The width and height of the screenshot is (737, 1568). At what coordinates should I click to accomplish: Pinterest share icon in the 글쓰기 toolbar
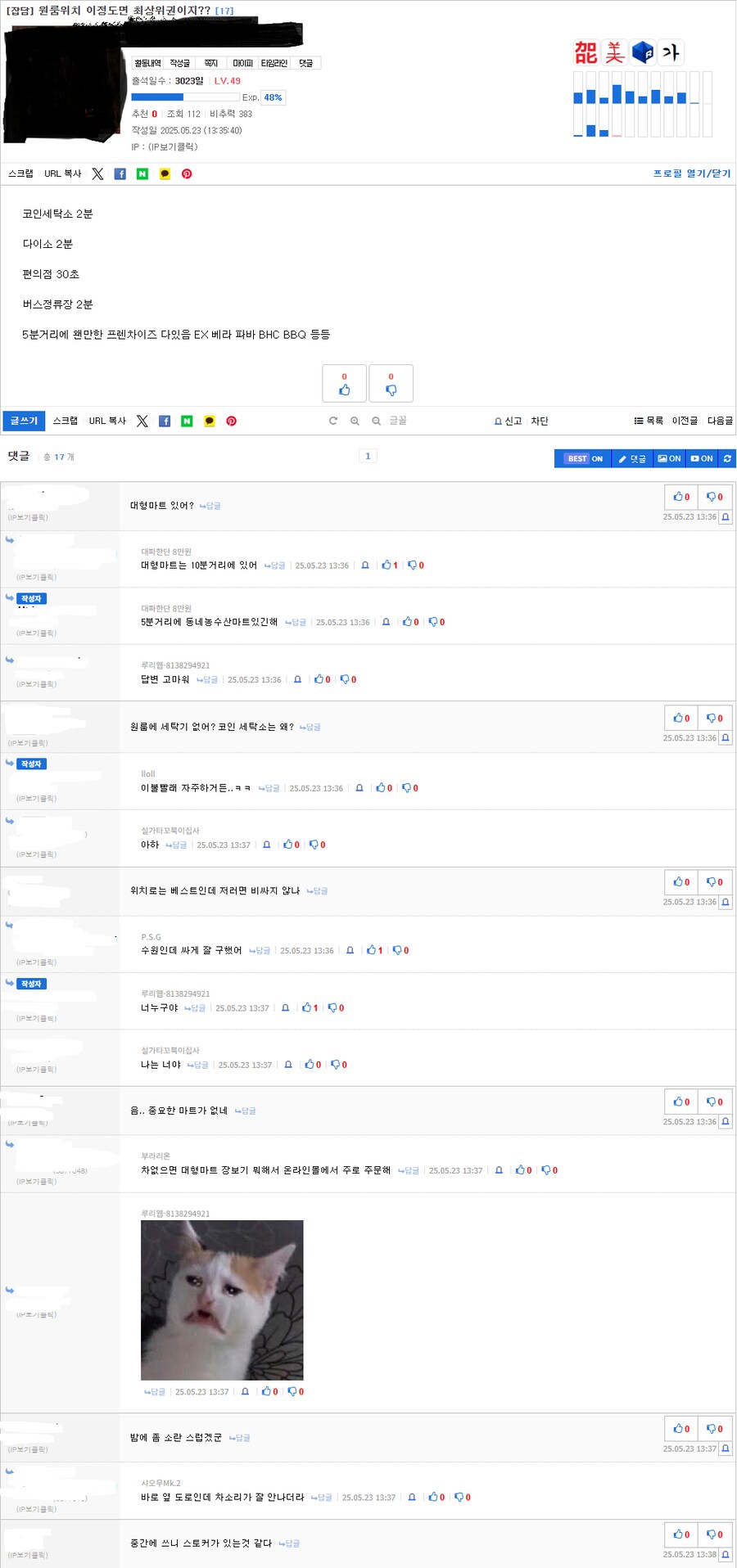232,421
